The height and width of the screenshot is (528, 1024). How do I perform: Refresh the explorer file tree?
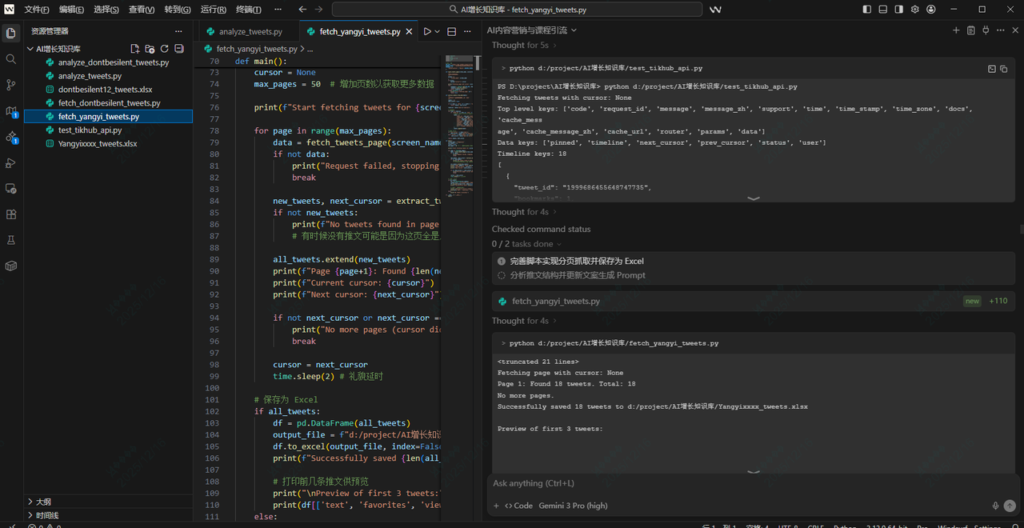[x=164, y=48]
